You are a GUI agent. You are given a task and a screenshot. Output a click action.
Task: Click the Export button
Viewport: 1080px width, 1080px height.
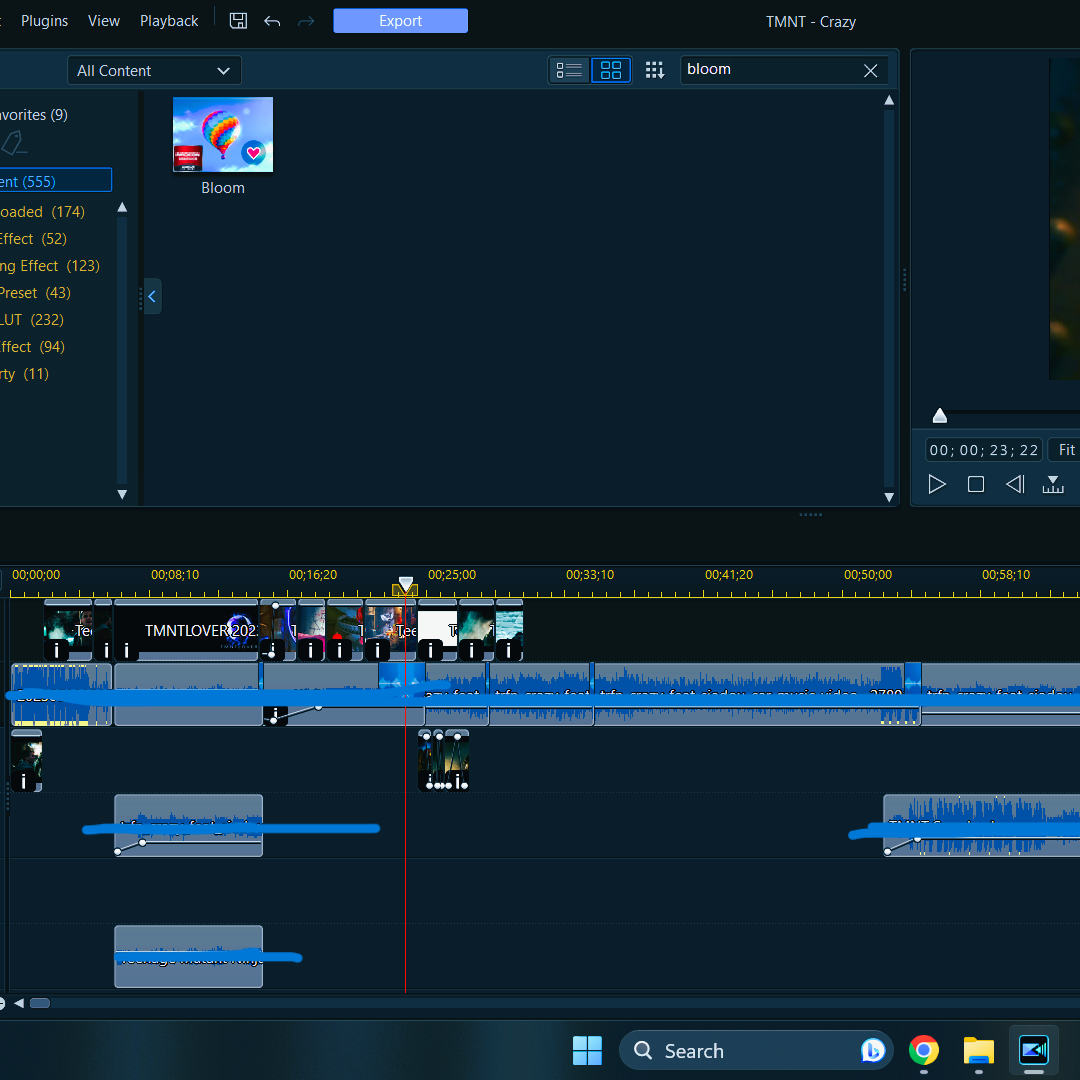pos(400,21)
